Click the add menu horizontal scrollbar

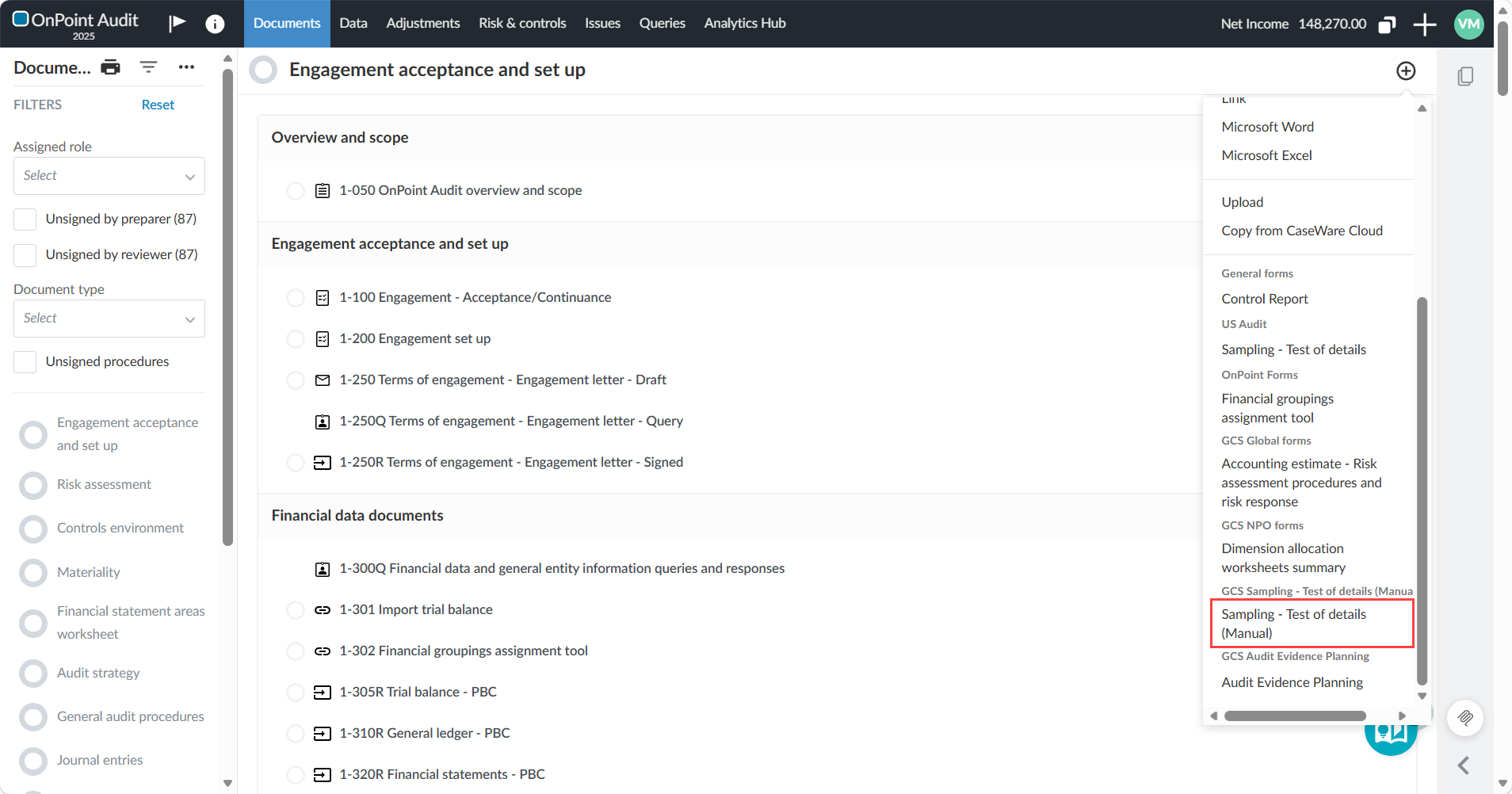pos(1295,716)
